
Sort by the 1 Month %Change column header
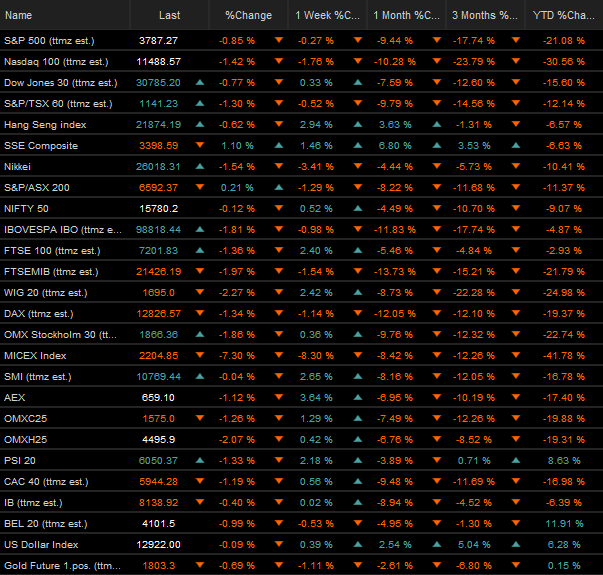coord(405,15)
